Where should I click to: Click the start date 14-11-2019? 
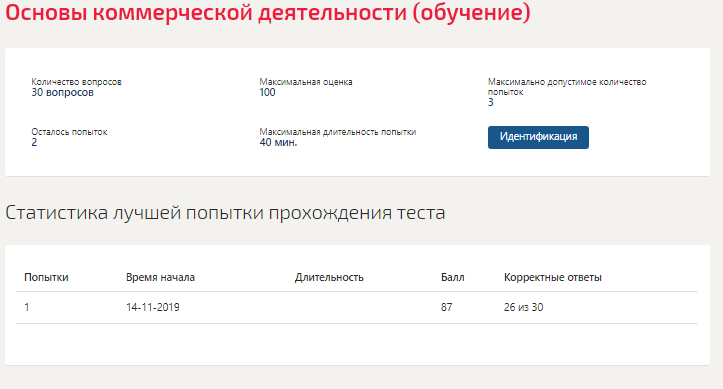click(x=153, y=307)
